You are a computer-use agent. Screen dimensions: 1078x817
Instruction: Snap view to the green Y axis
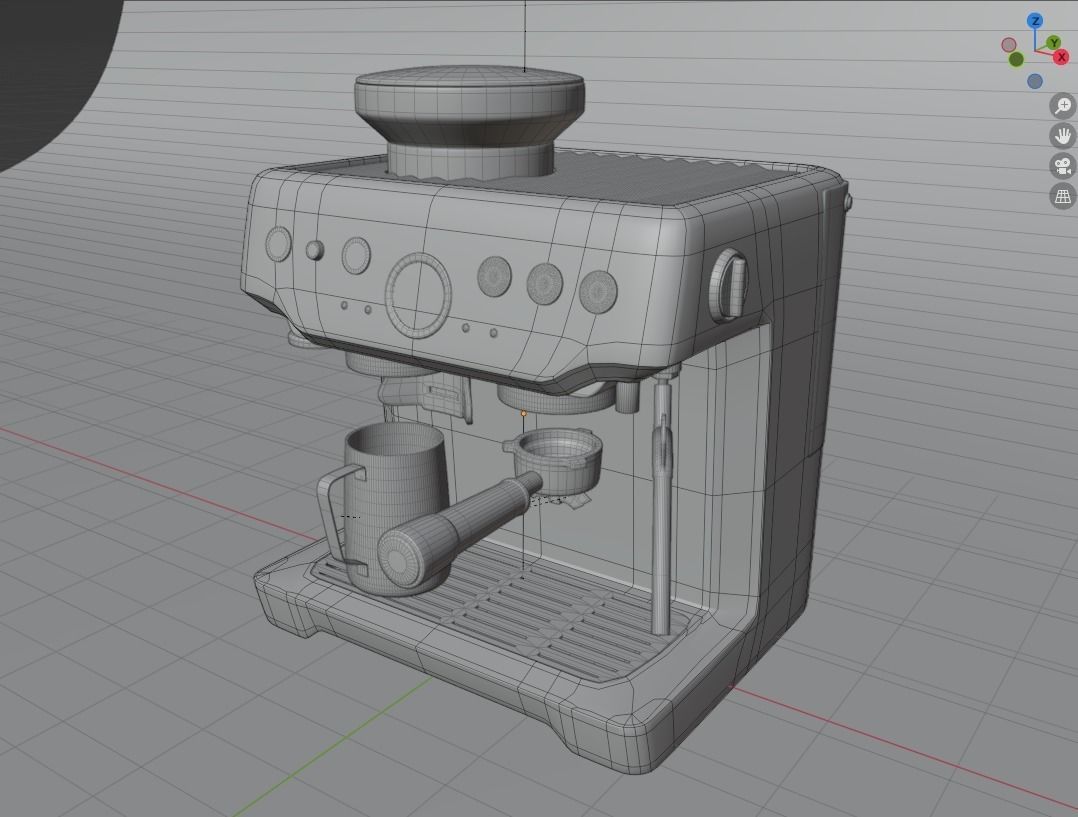[1053, 44]
